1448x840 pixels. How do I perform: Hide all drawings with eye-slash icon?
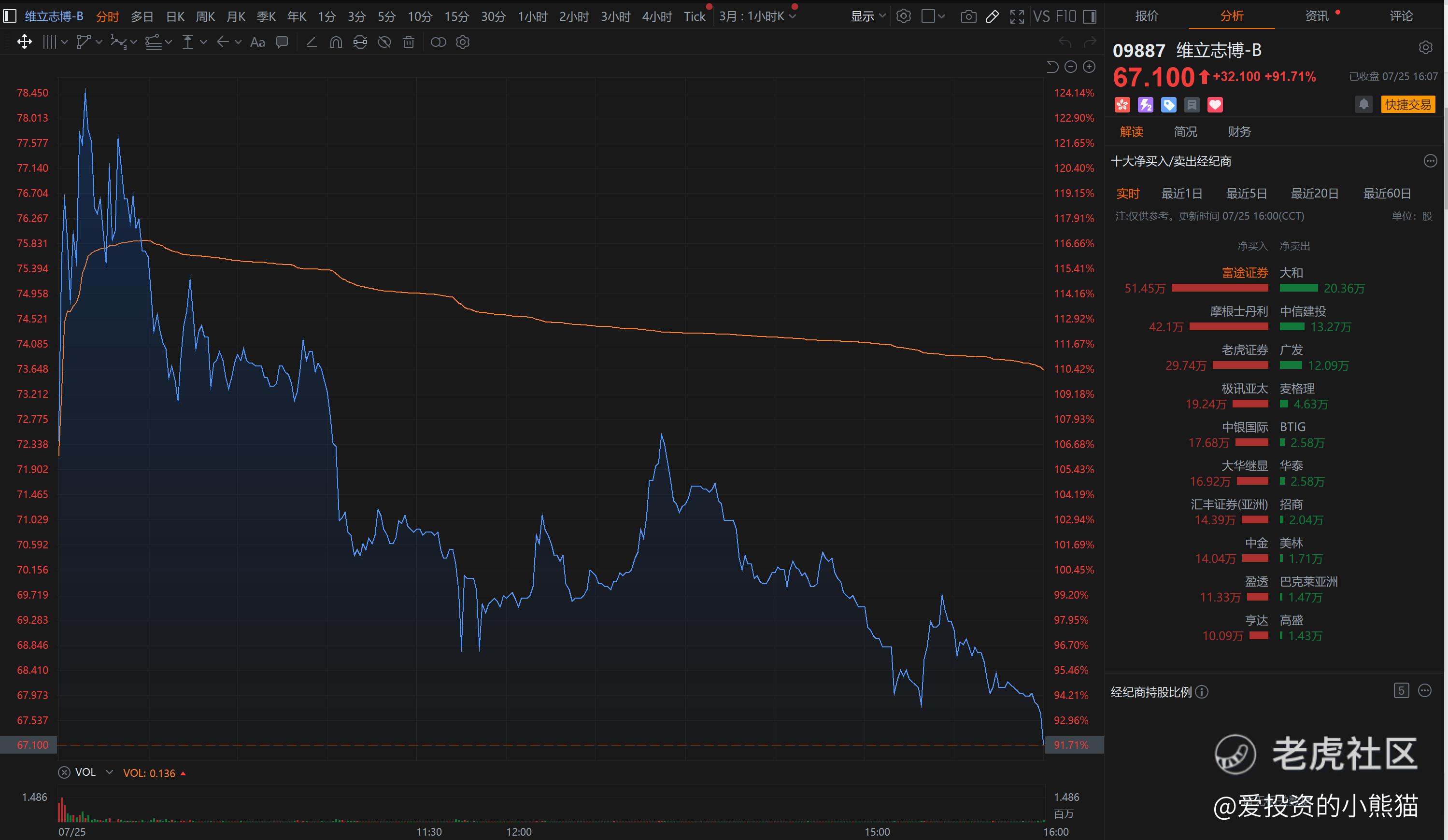[384, 42]
